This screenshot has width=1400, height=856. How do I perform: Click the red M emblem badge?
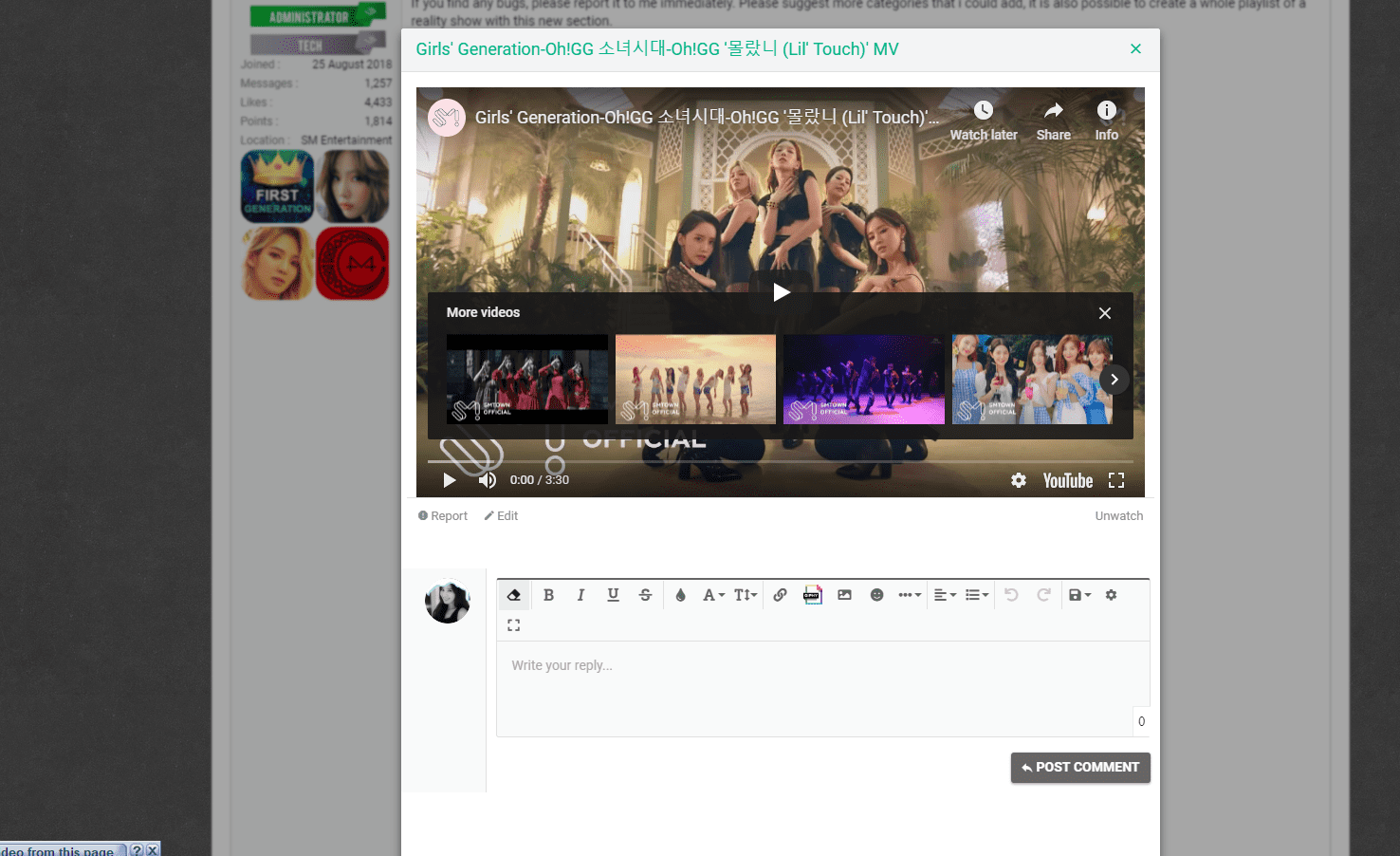(x=352, y=263)
